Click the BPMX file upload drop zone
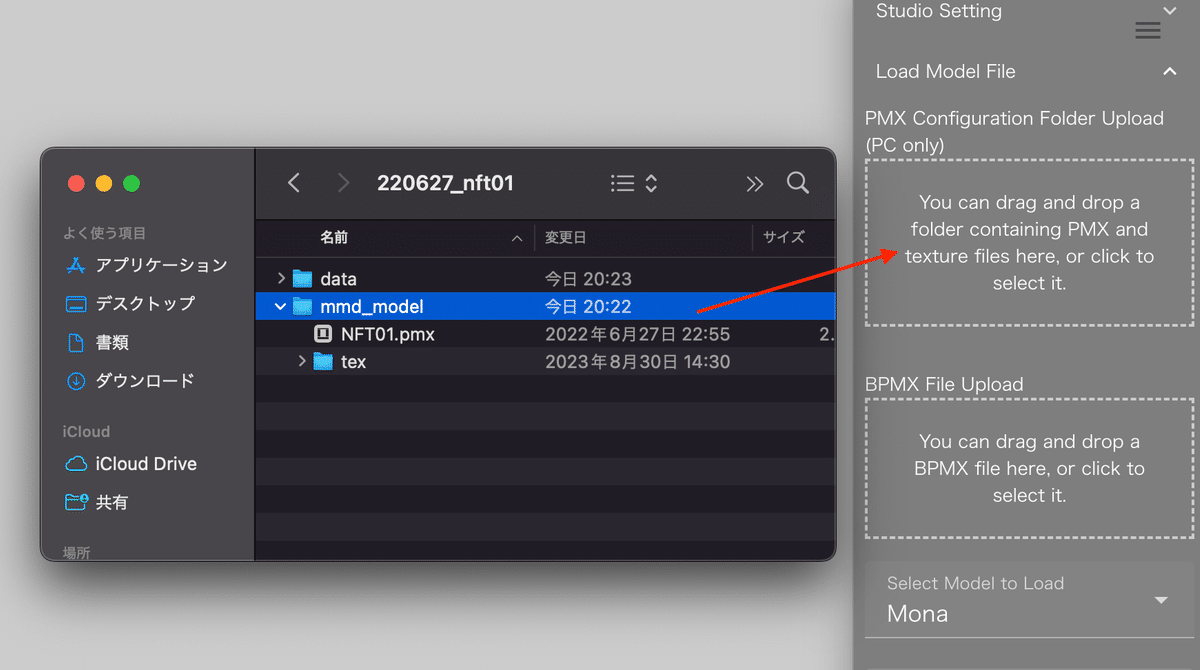Image resolution: width=1200 pixels, height=670 pixels. (1029, 468)
